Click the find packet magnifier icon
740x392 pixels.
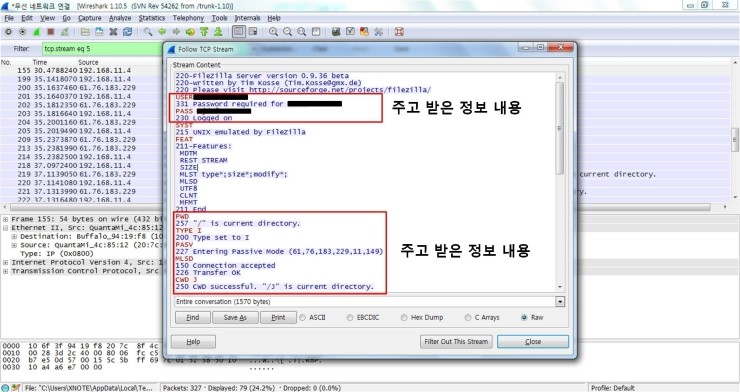[148, 32]
